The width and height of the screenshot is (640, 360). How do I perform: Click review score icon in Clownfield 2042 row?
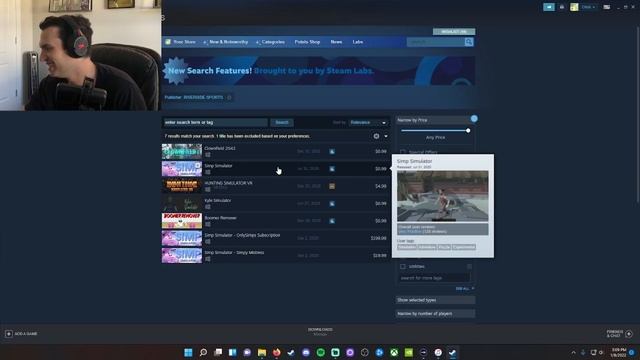(x=332, y=151)
